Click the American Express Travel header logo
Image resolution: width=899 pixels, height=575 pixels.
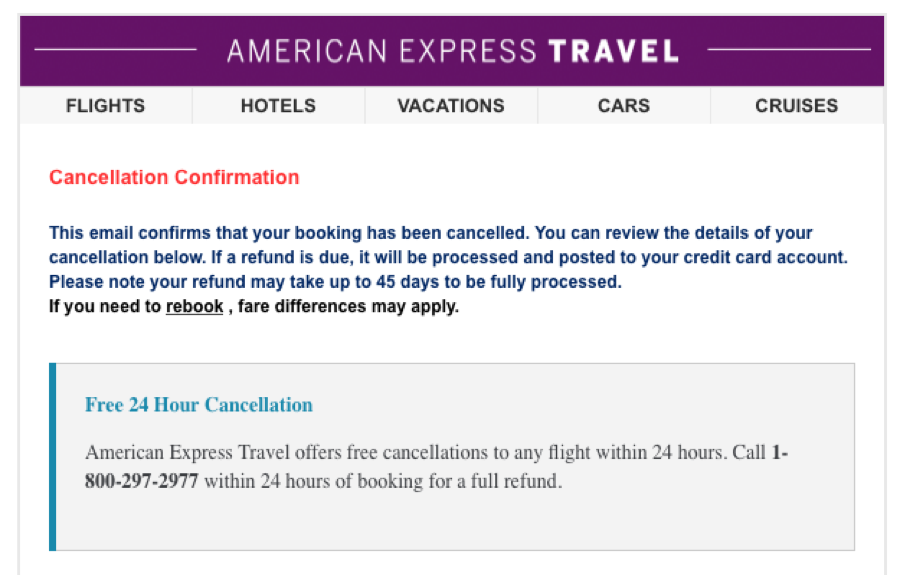(x=452, y=51)
